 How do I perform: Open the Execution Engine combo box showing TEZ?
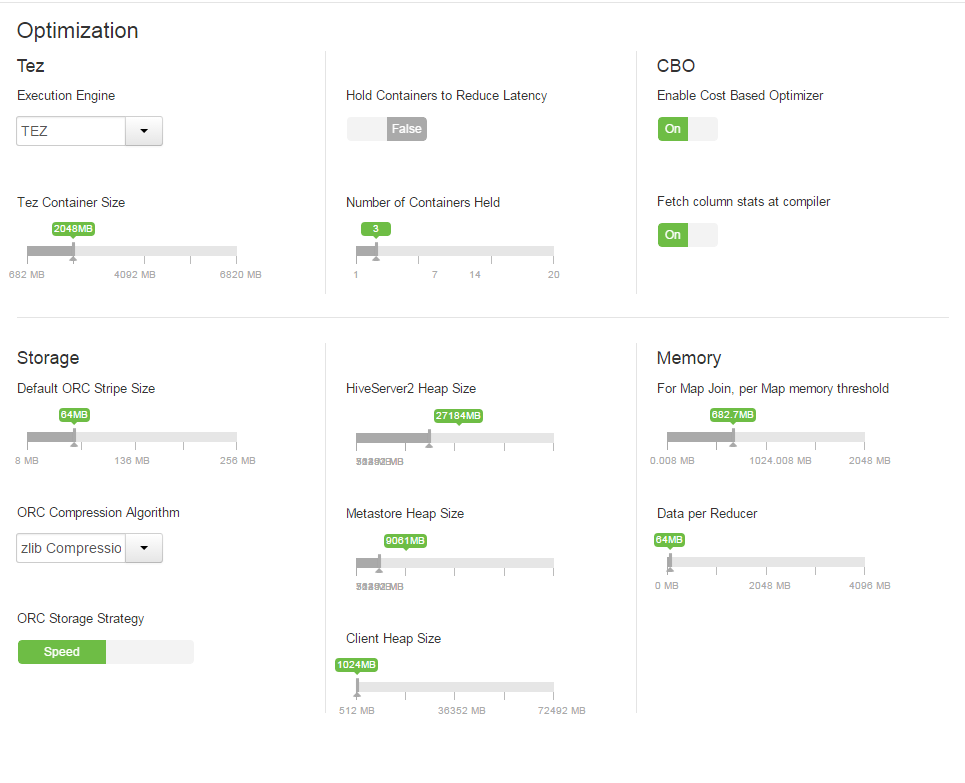70,131
